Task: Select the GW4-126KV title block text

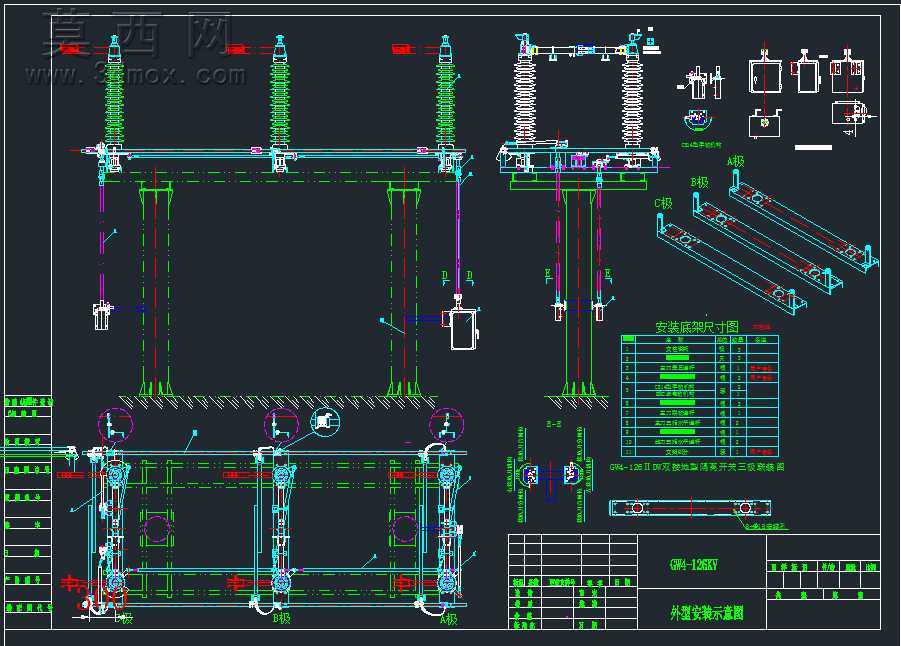Action: coord(694,564)
